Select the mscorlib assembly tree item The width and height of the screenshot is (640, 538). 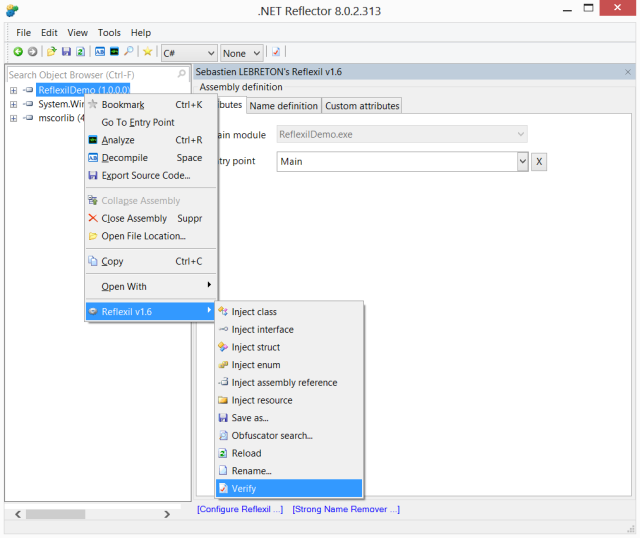[x=61, y=118]
